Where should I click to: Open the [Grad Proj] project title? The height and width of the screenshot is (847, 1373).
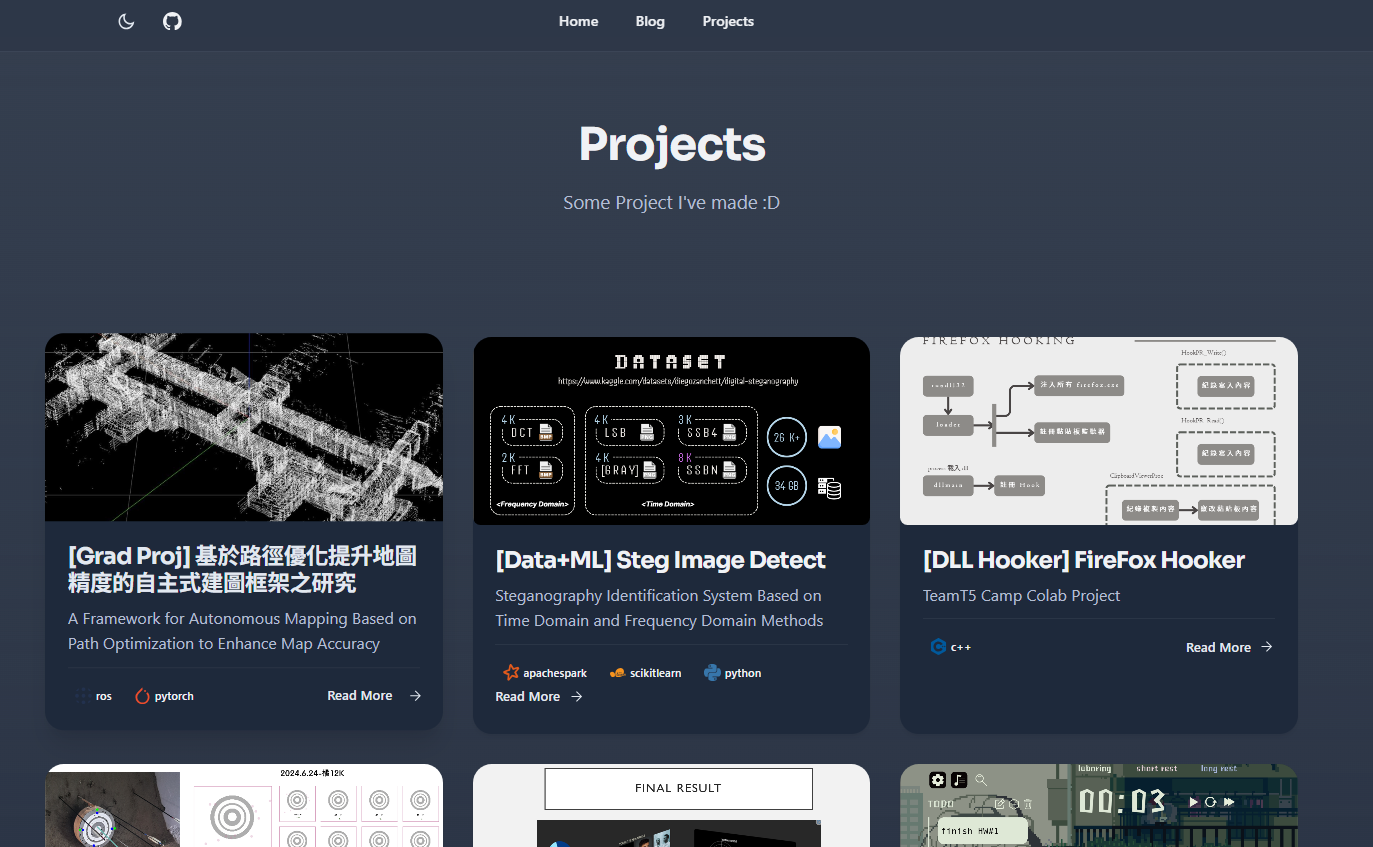(x=242, y=569)
